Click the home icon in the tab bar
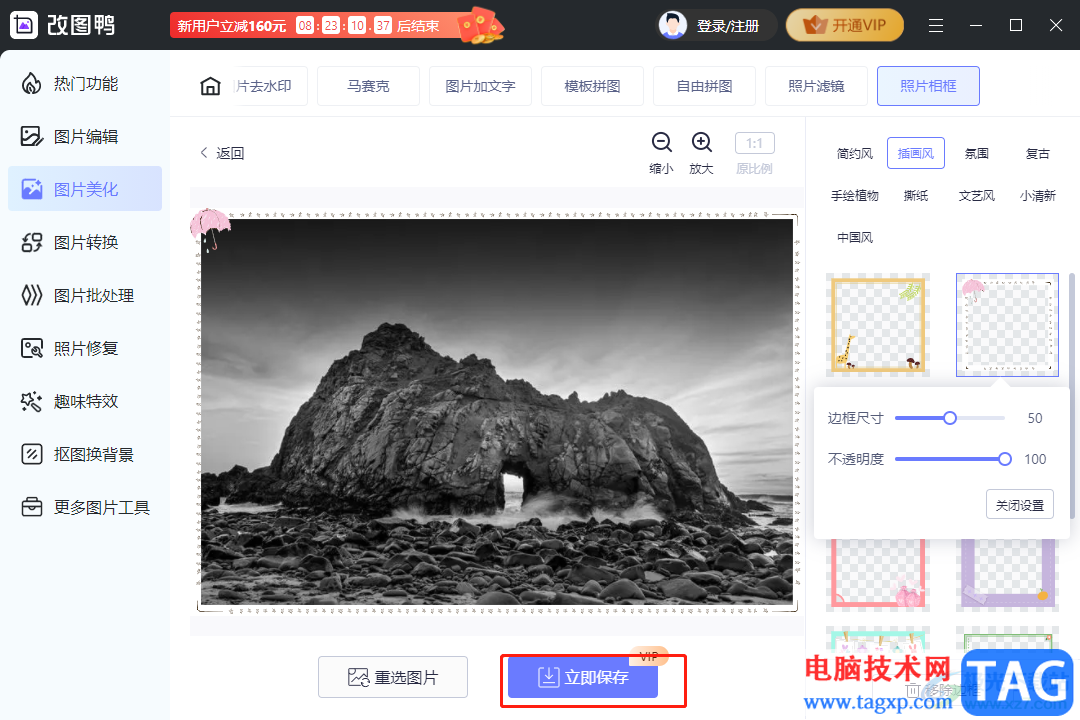 [210, 86]
